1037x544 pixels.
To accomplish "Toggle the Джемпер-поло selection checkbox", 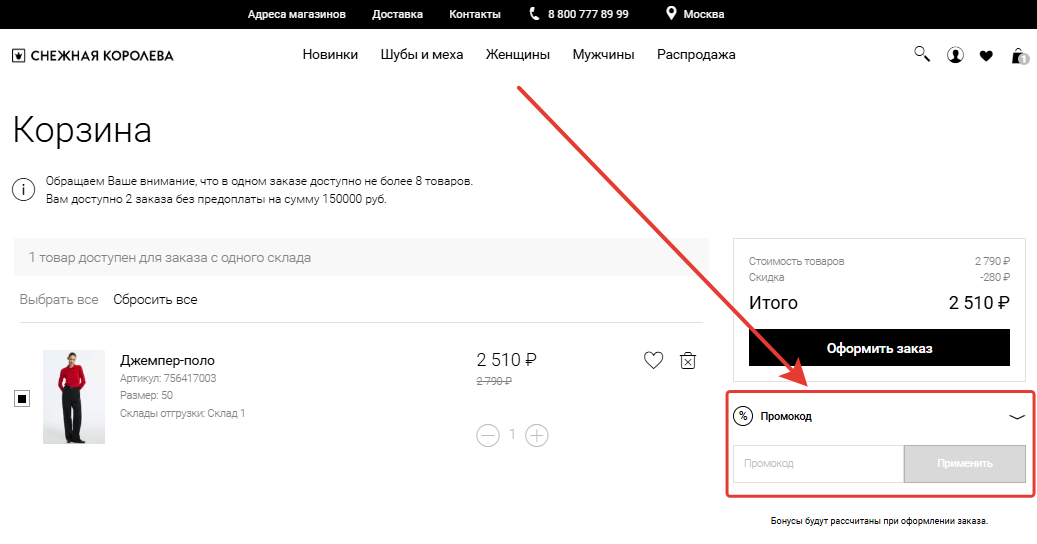I will (x=22, y=398).
